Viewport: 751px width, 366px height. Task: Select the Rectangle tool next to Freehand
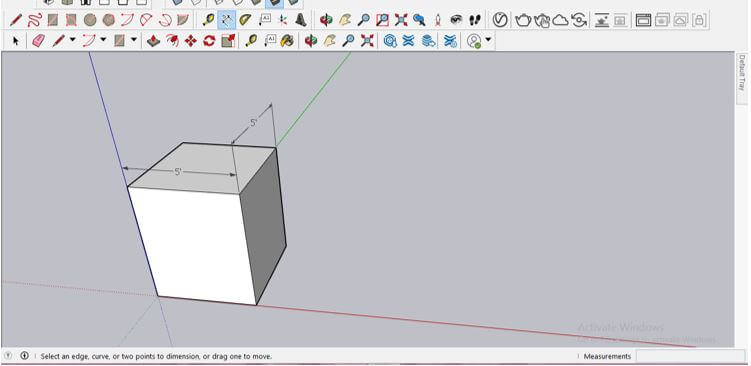[x=53, y=20]
